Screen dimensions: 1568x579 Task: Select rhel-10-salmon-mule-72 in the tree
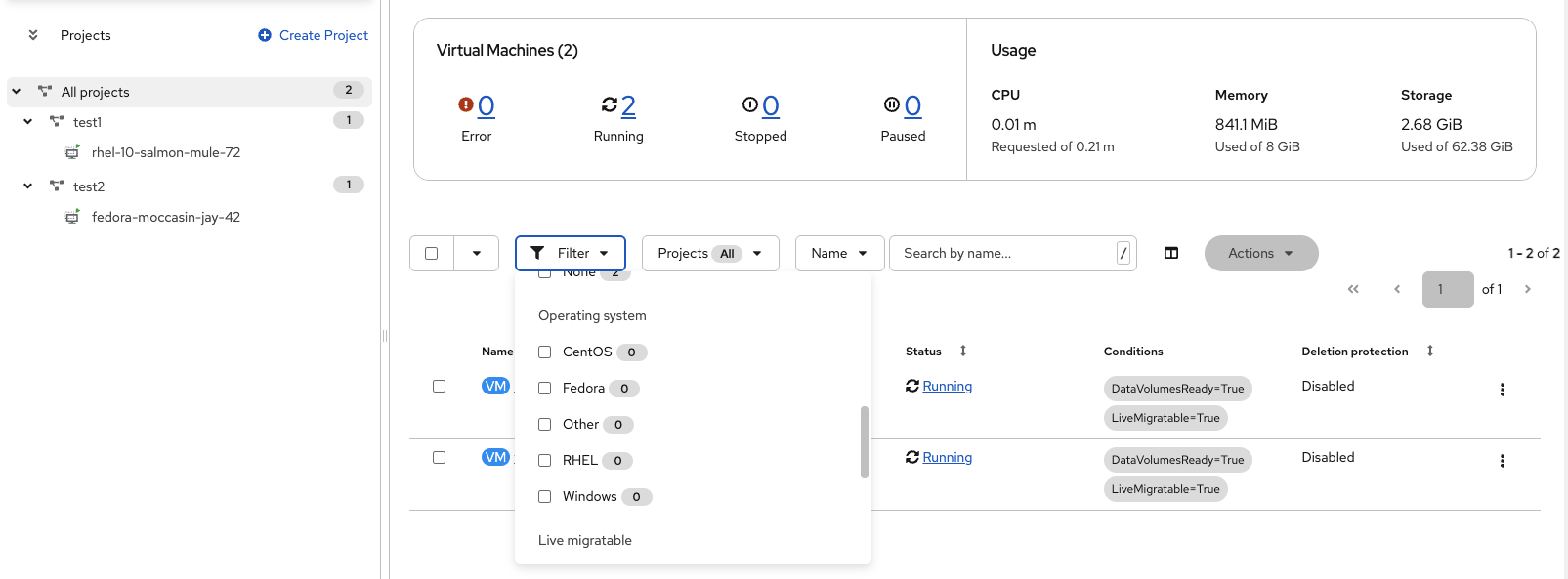pos(165,152)
